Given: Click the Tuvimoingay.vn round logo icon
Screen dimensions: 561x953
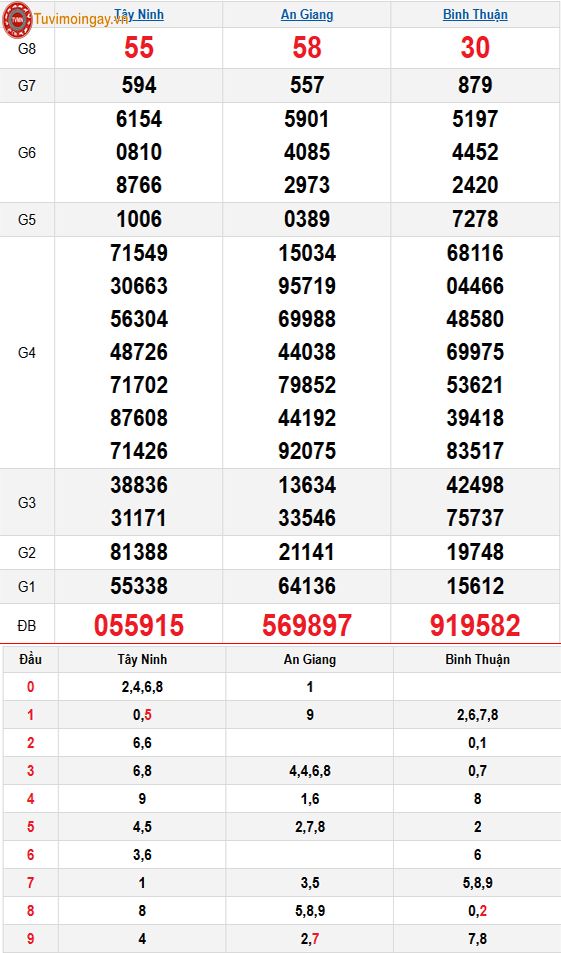Looking at the screenshot, I should tap(17, 18).
